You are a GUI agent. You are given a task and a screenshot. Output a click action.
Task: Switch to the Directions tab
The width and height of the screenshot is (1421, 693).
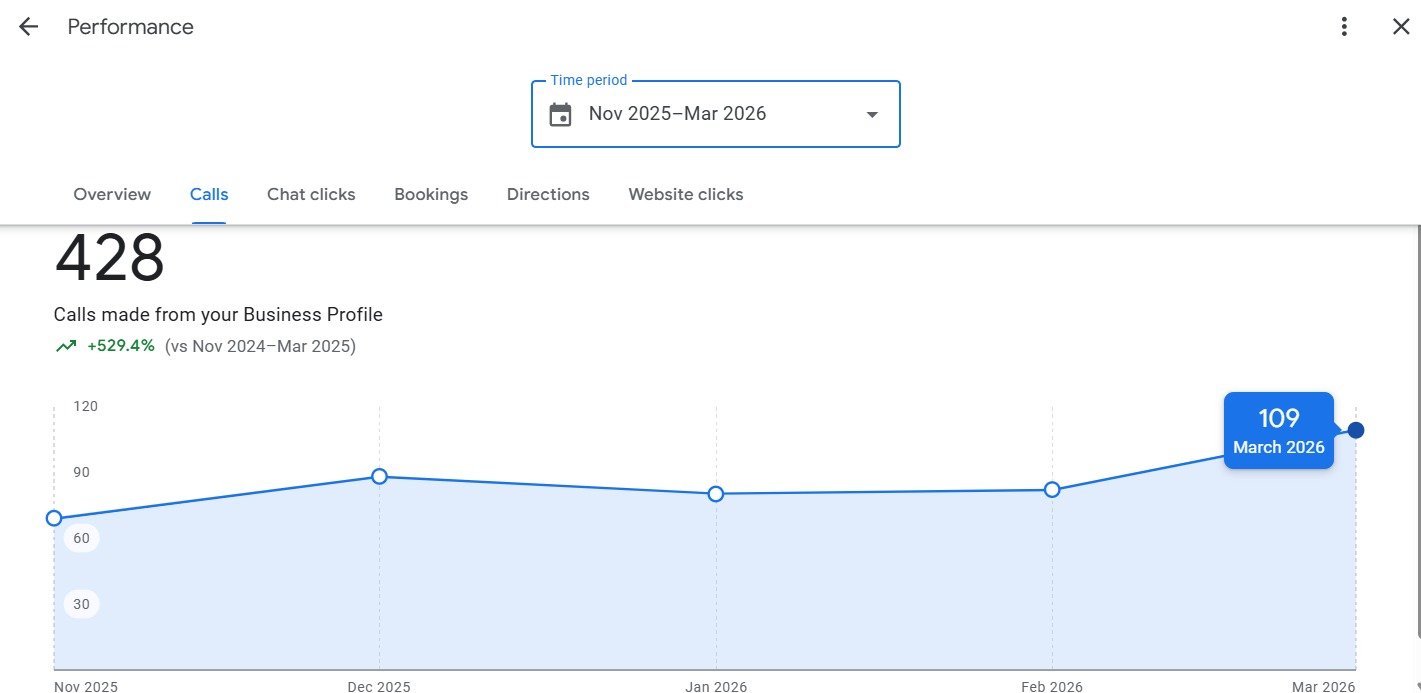(548, 194)
